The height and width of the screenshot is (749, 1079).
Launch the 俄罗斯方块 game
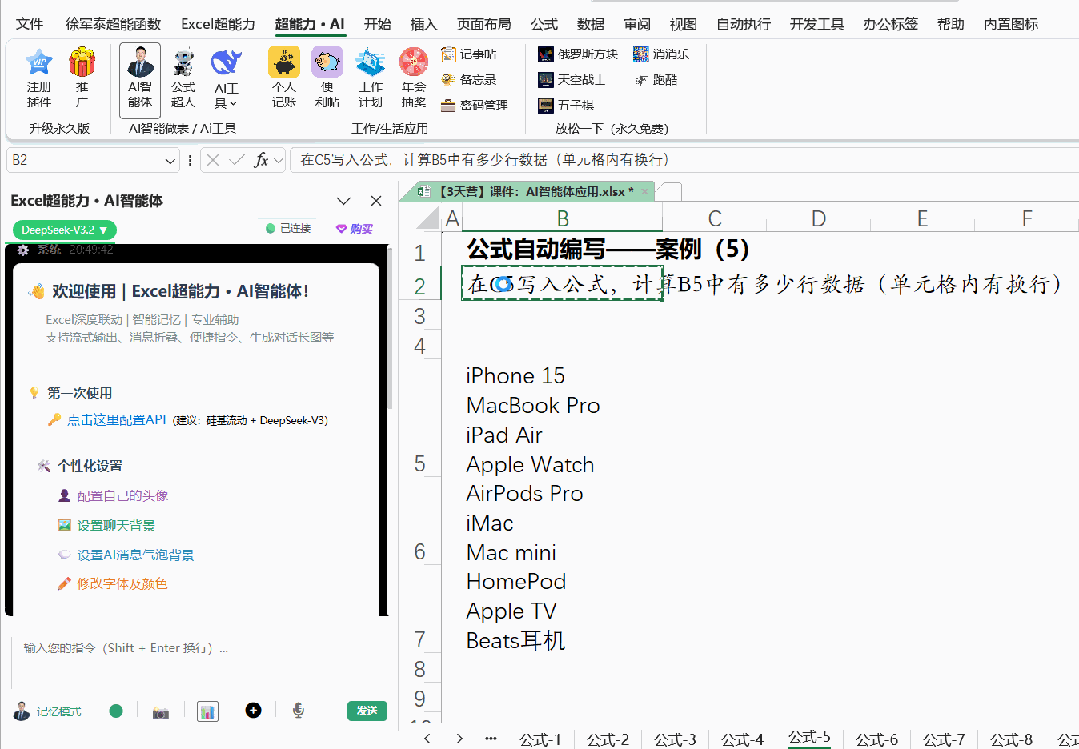tap(578, 54)
